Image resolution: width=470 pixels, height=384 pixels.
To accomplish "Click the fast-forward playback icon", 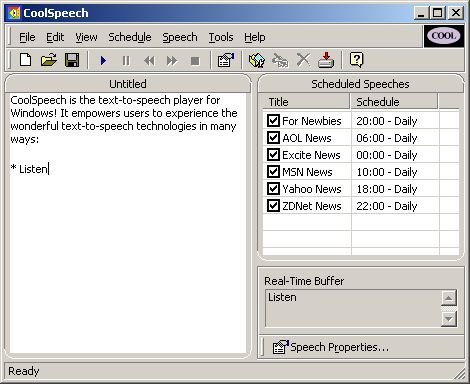I will 172,61.
